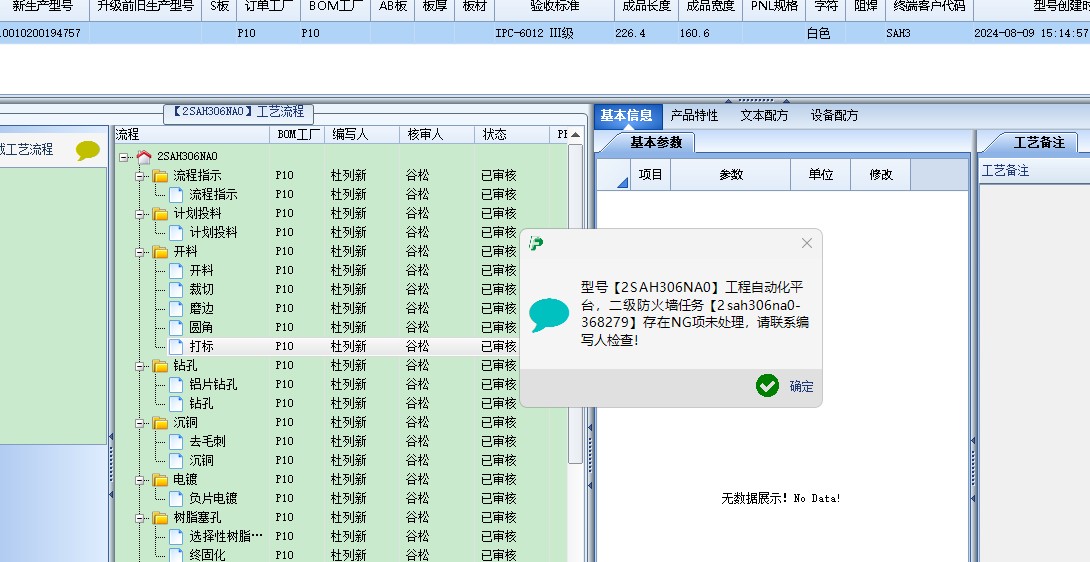Viewport: 1090px width, 562px height.
Task: Collapse the 钻孔 tree folder
Action: (x=140, y=366)
